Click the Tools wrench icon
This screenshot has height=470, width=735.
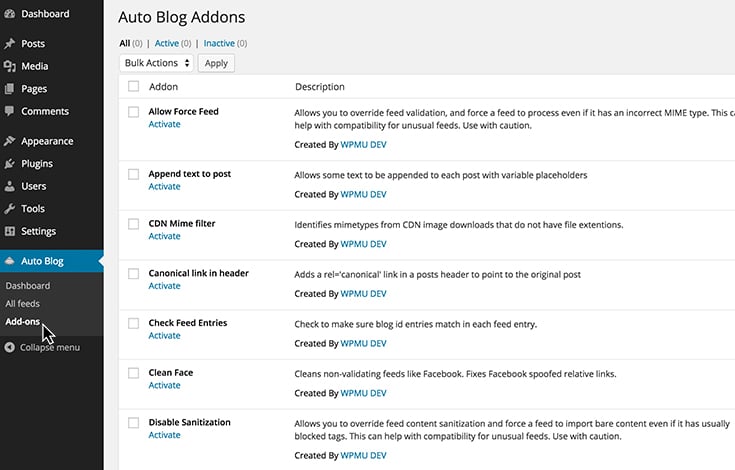click(x=10, y=209)
